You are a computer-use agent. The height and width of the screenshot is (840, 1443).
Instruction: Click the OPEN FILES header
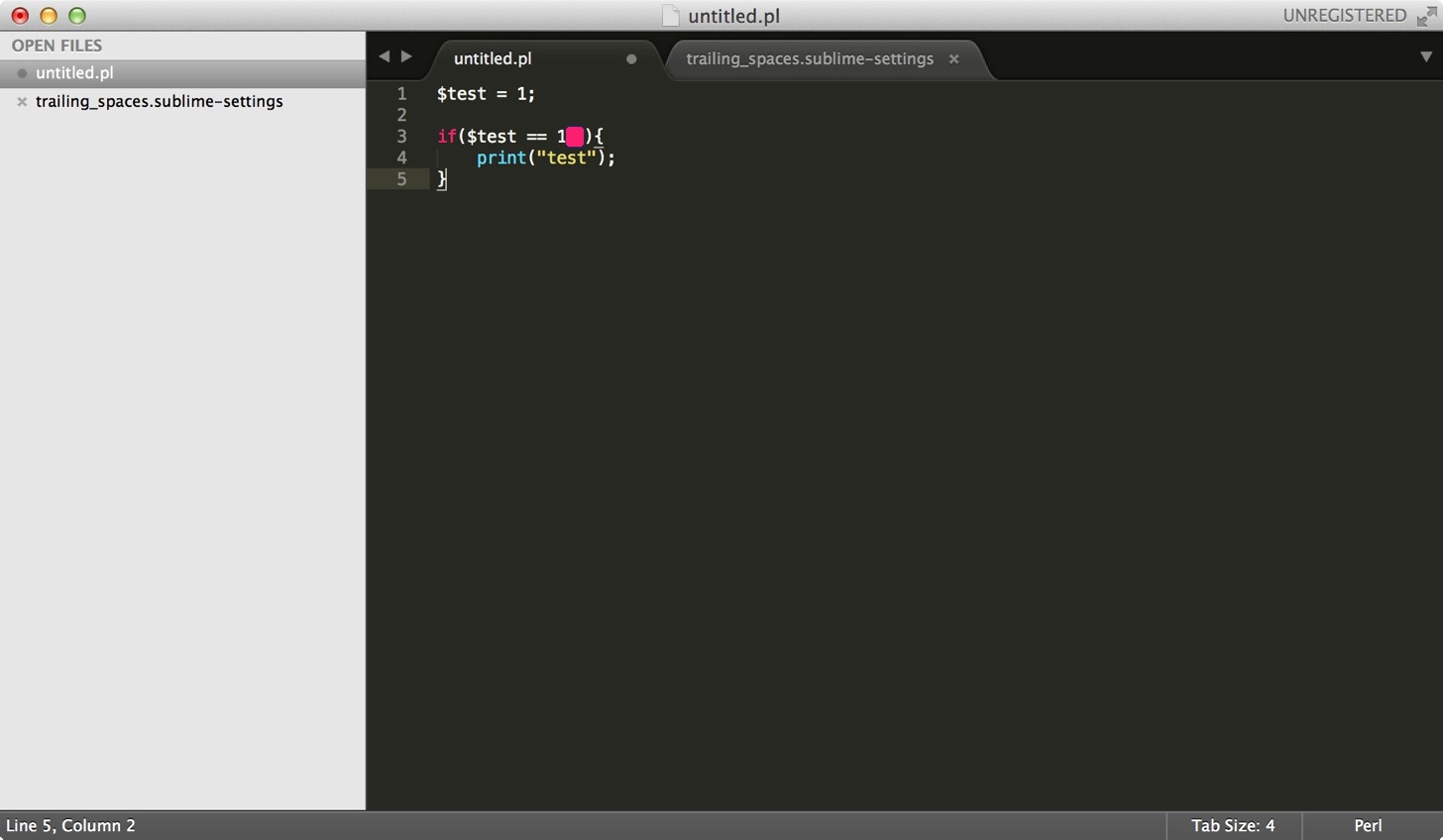pyautogui.click(x=56, y=46)
